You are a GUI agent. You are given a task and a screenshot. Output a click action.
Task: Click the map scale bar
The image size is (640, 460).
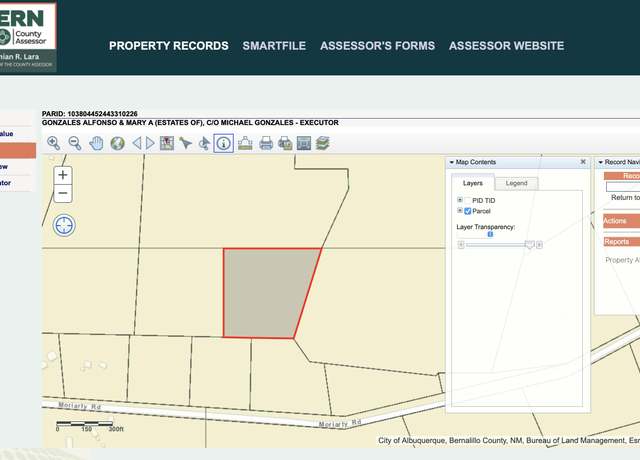pyautogui.click(x=84, y=424)
